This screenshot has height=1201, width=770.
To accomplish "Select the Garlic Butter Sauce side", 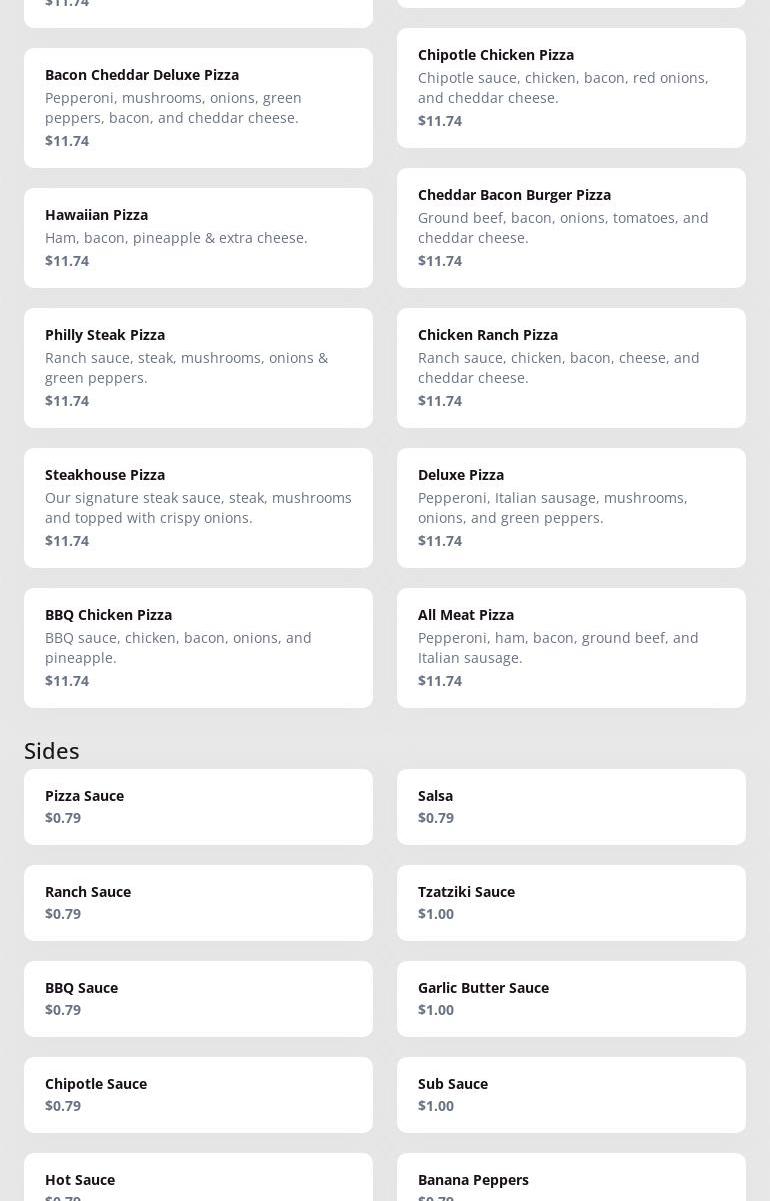I will [x=571, y=998].
